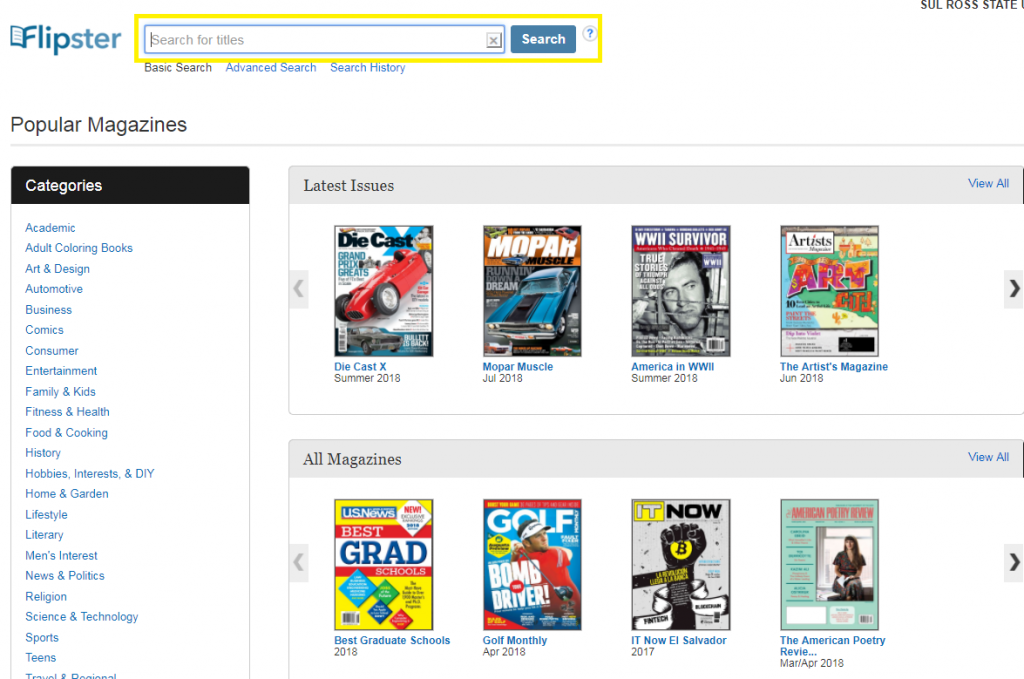Browse the Entertainment category

coord(61,371)
